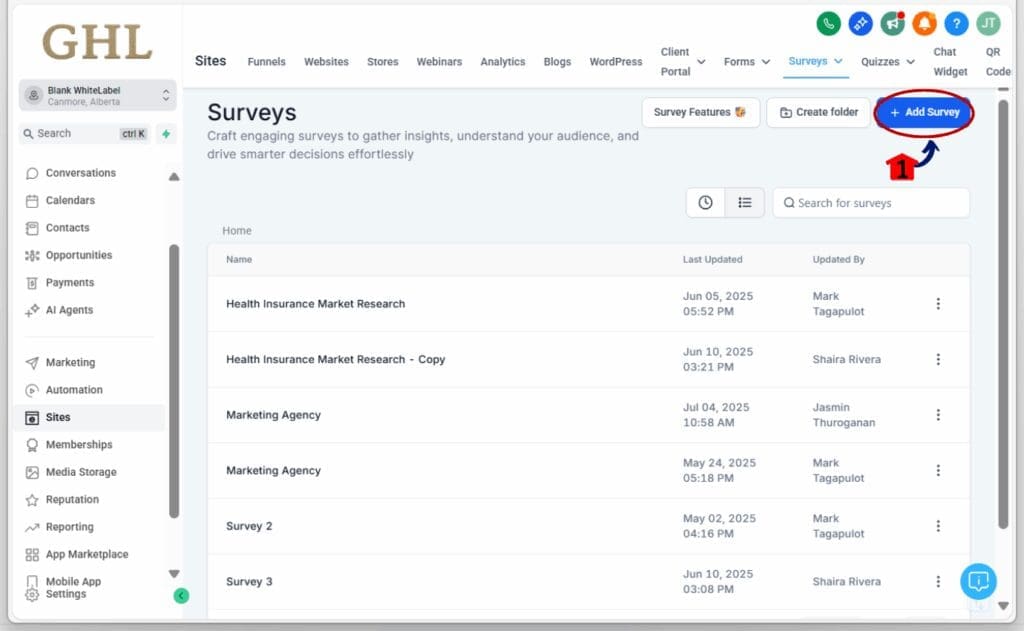The image size is (1024, 631).
Task: Open the megaphone announcements icon
Action: (892, 24)
